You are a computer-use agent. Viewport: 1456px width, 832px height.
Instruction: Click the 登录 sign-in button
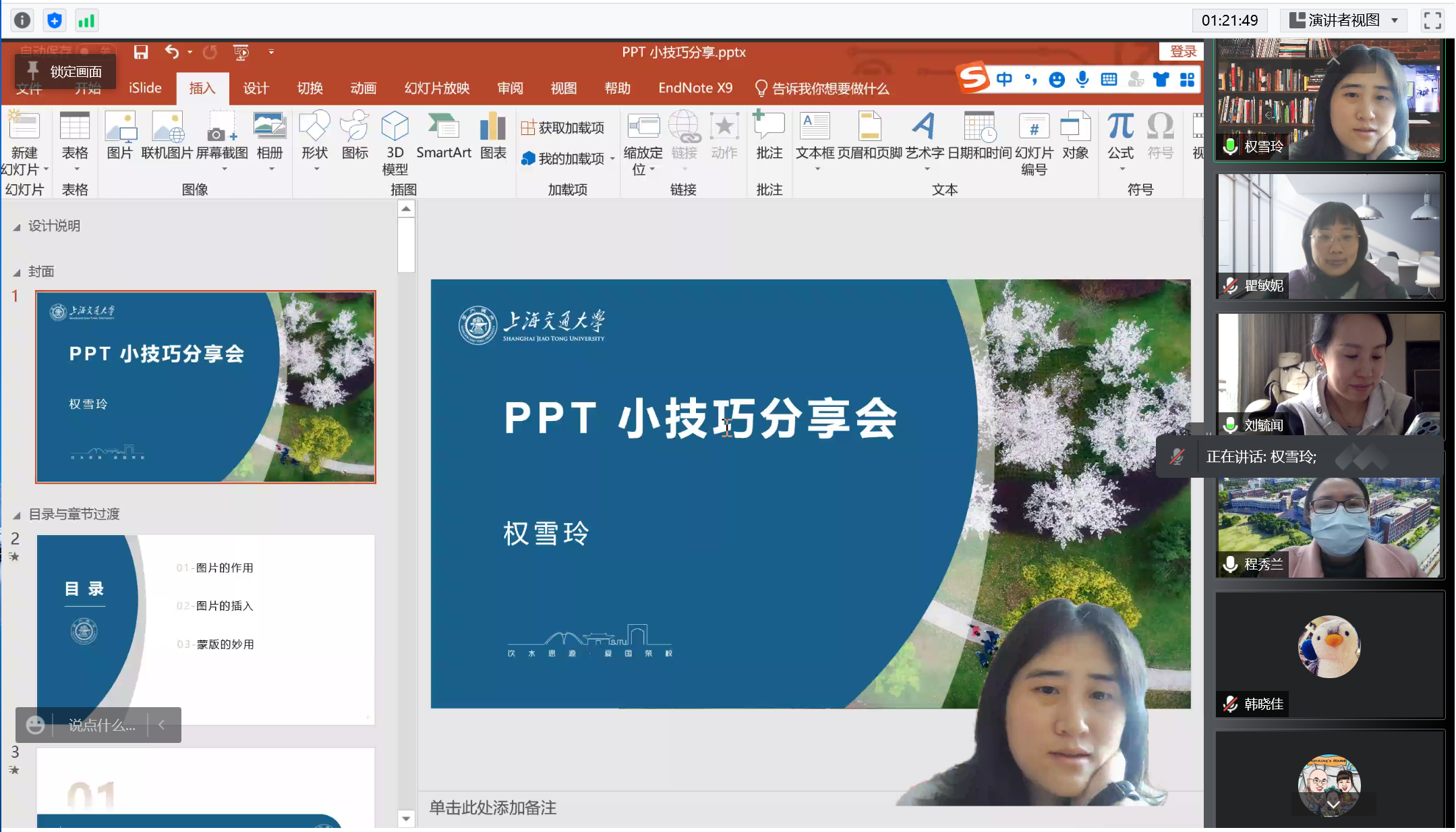[x=1182, y=51]
